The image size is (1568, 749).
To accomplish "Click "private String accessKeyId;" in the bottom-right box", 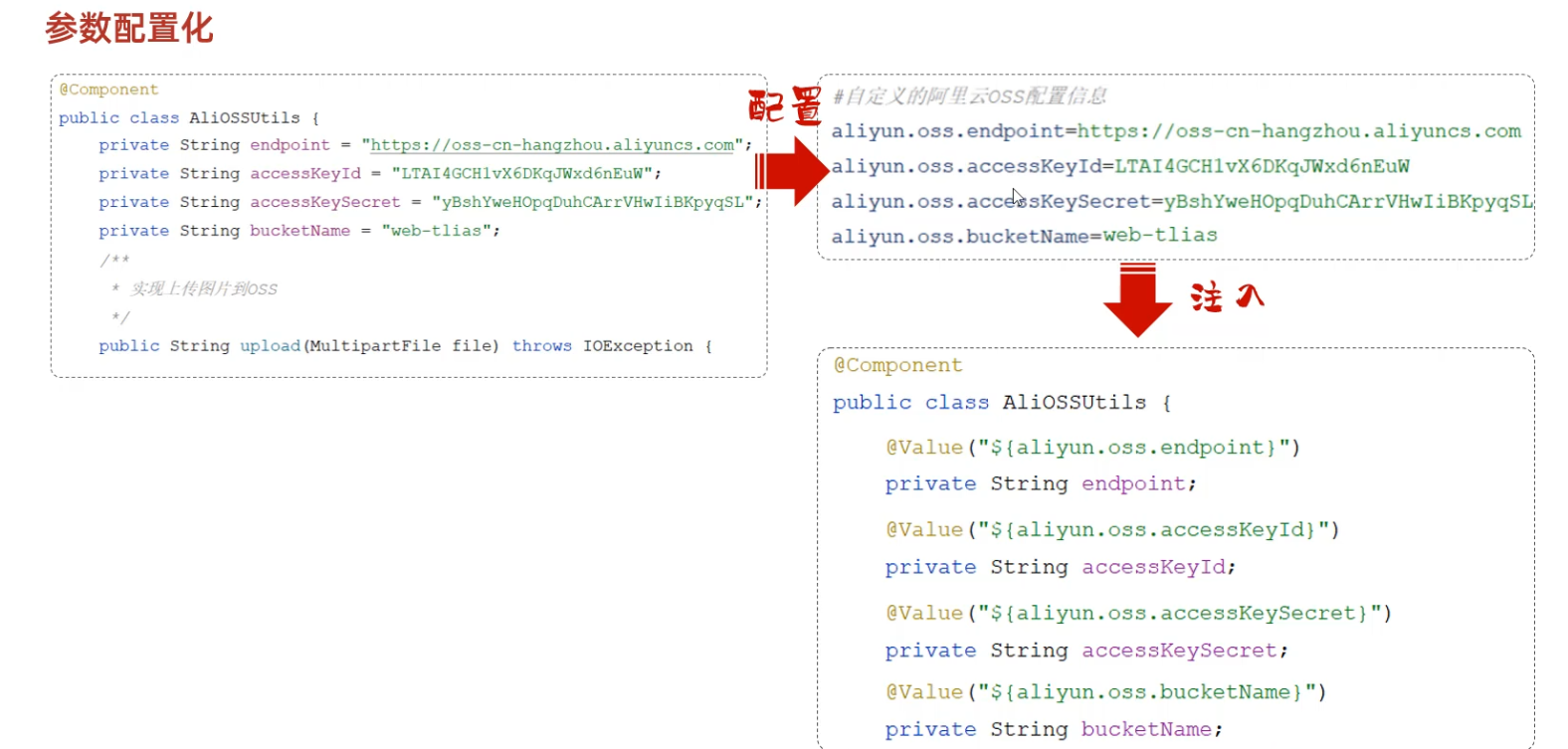I will 1061,567.
